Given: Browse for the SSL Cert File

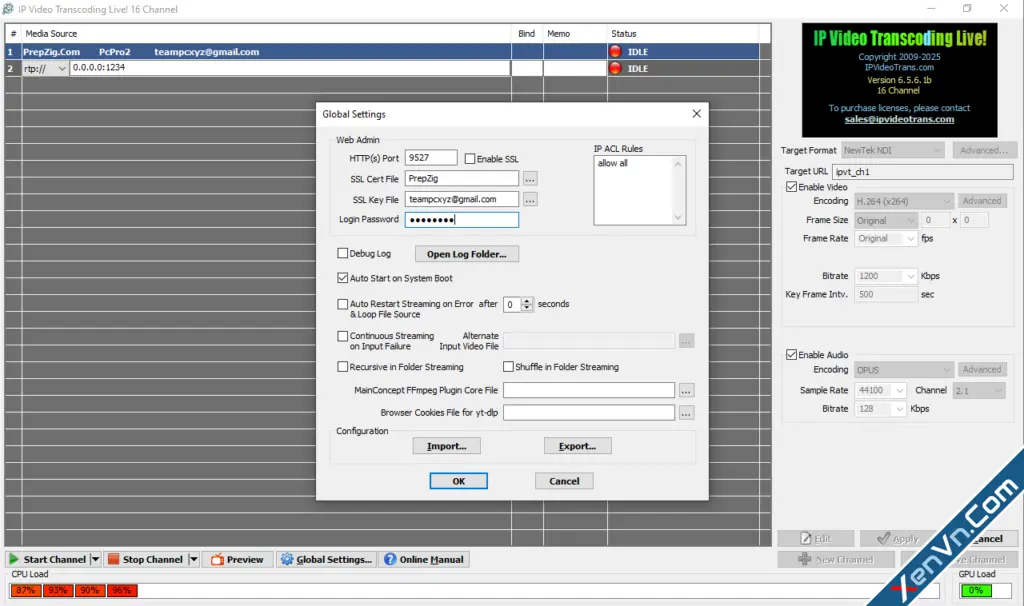Looking at the screenshot, I should click(530, 179).
